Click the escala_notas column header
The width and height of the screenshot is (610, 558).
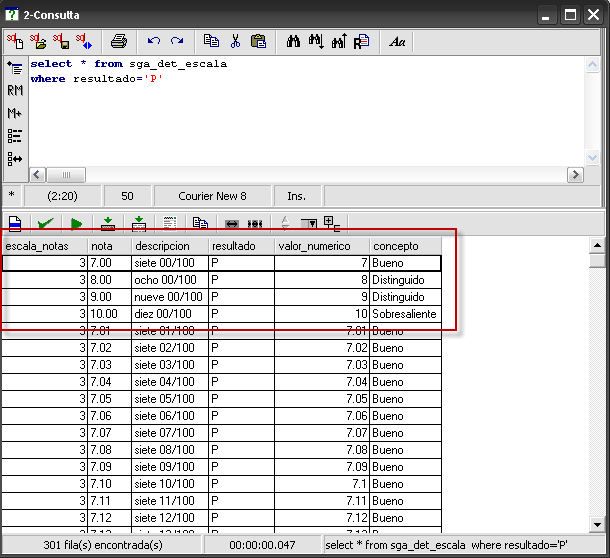point(45,246)
